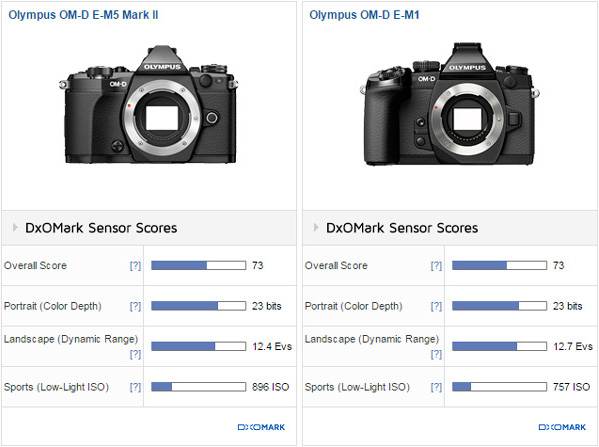Collapse E-M1 DxOMark Sensor Scores section

click(x=316, y=228)
